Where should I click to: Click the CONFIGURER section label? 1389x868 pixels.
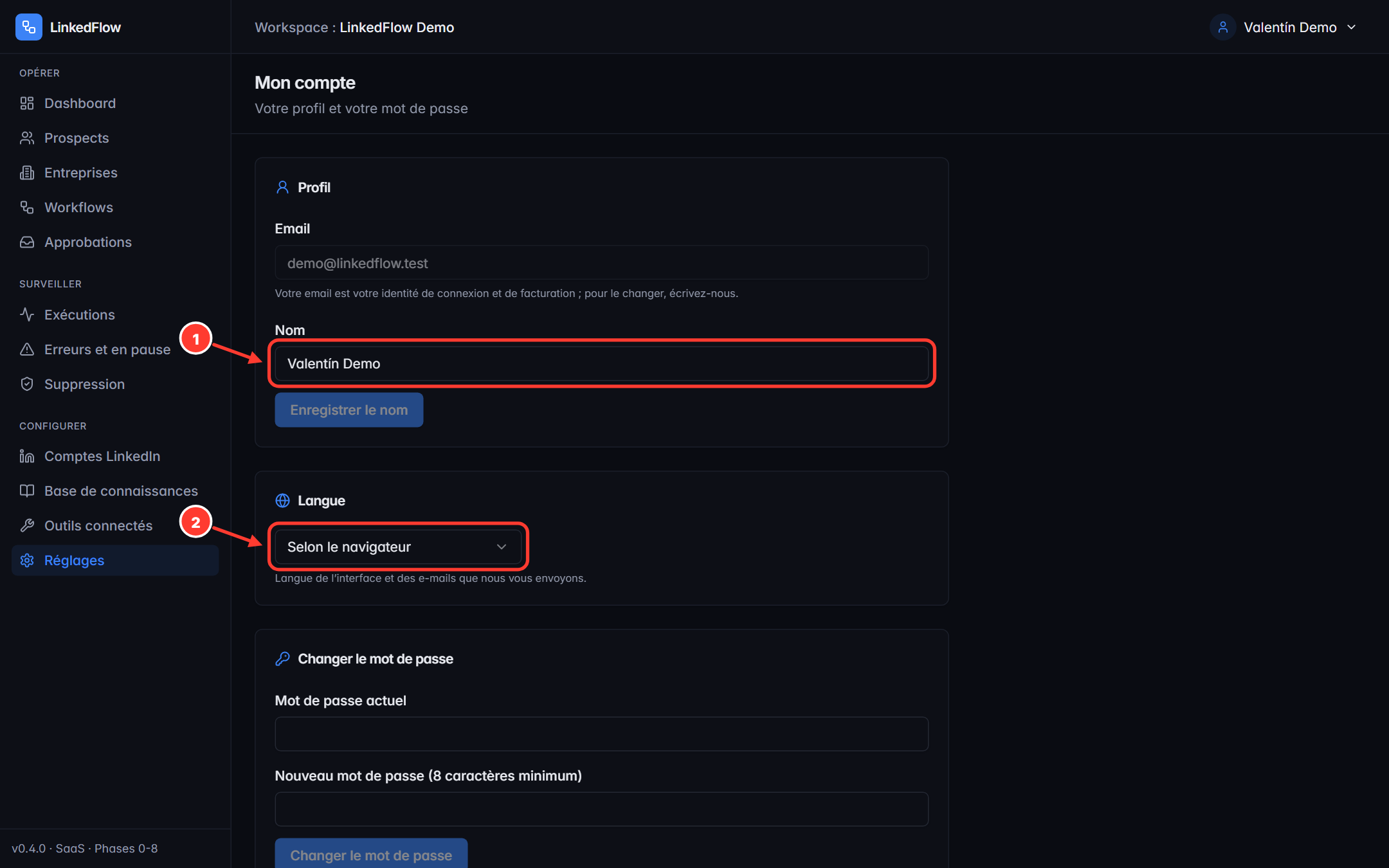tap(53, 426)
